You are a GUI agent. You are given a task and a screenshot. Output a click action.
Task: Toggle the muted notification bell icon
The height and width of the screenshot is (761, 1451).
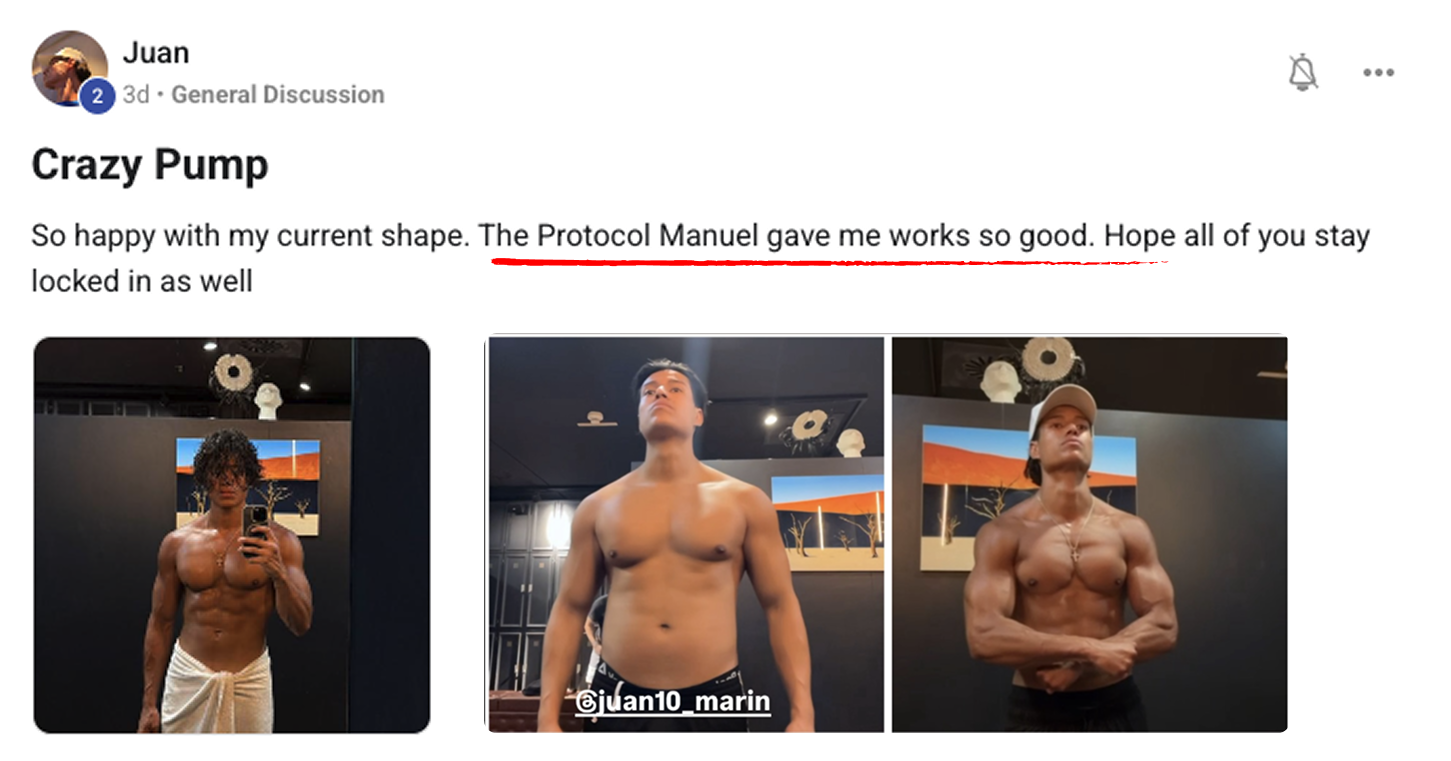[1302, 72]
